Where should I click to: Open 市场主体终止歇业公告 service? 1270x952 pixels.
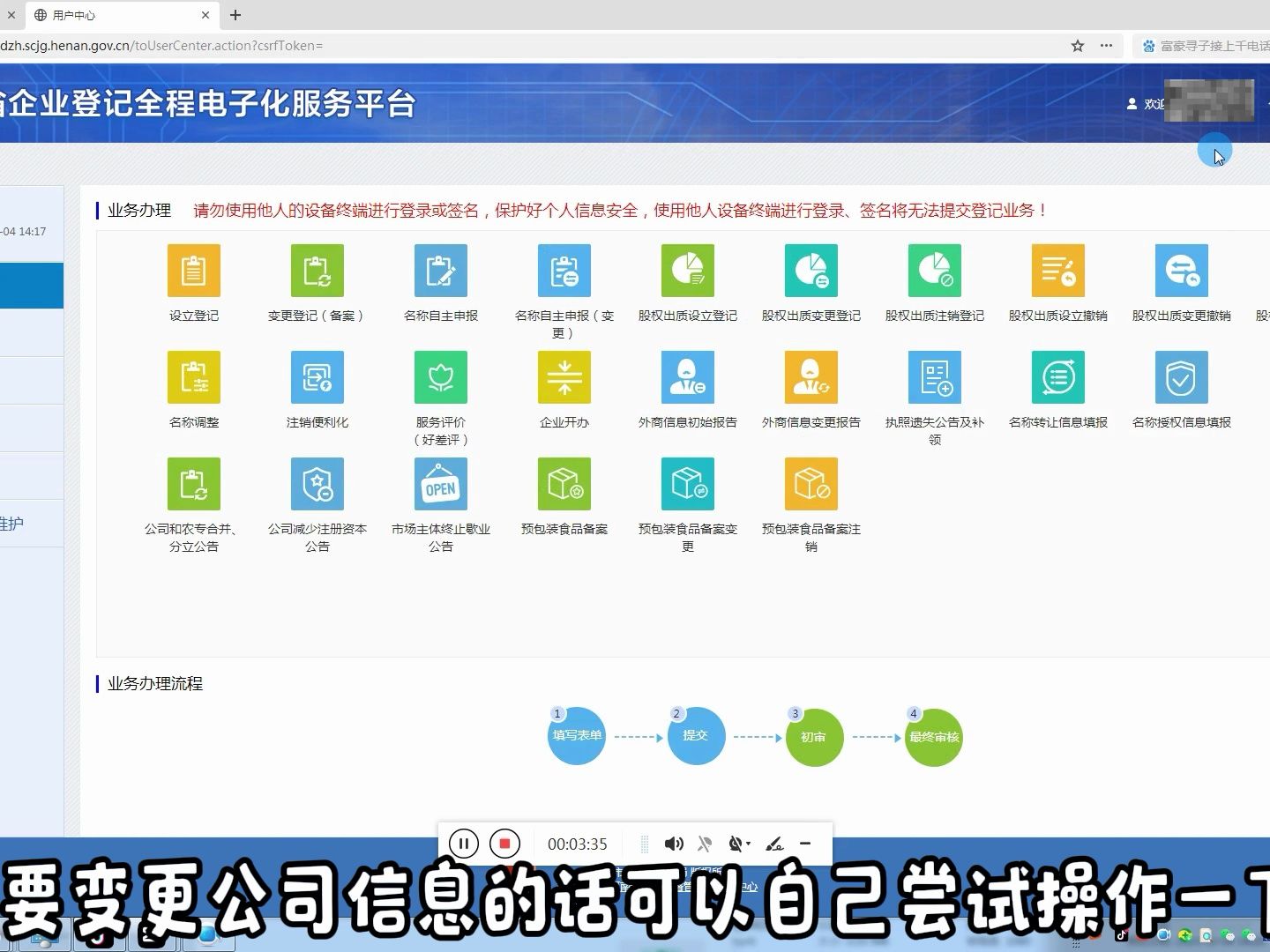tap(440, 484)
